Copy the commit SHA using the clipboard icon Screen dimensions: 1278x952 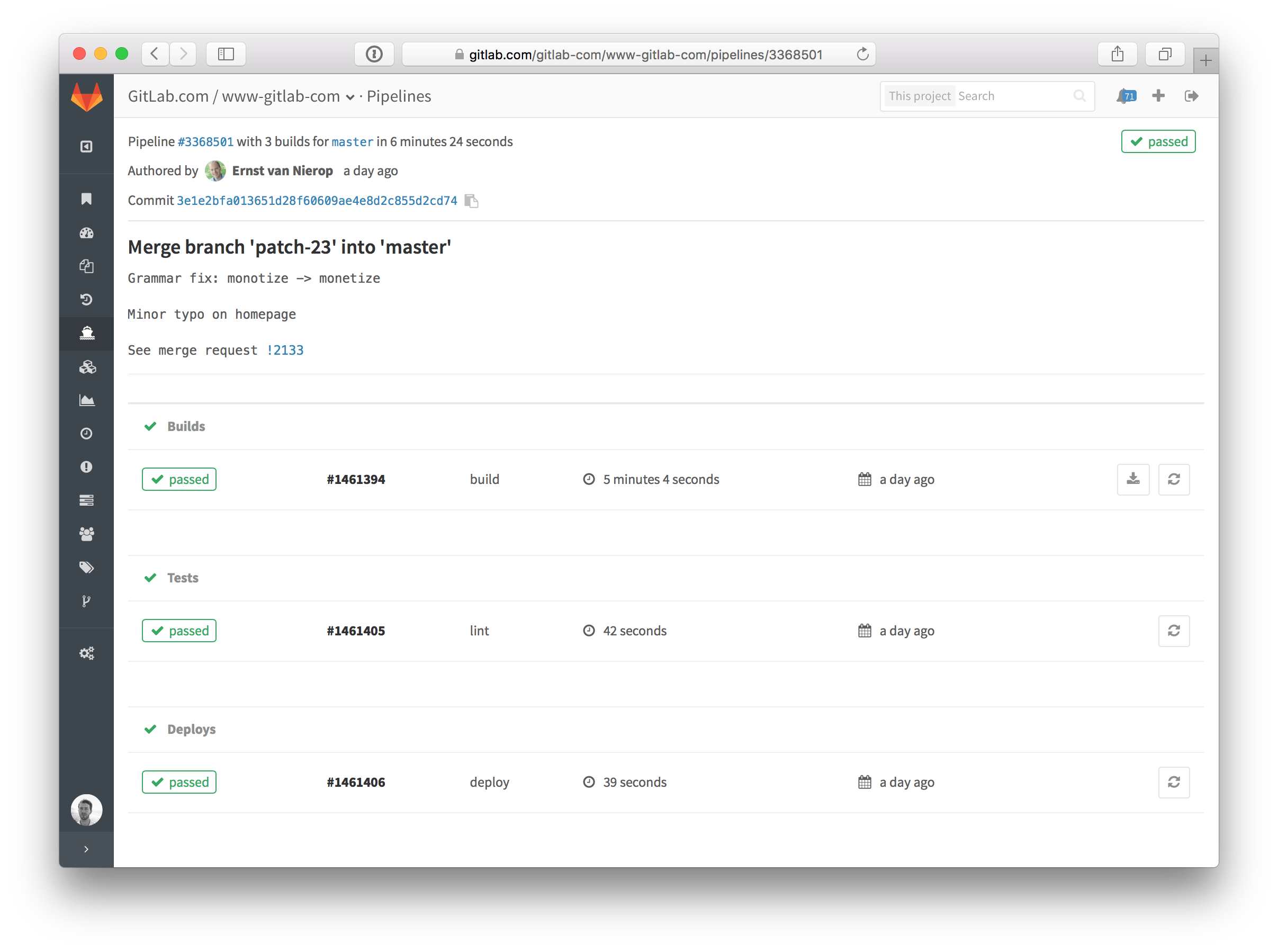click(x=471, y=201)
